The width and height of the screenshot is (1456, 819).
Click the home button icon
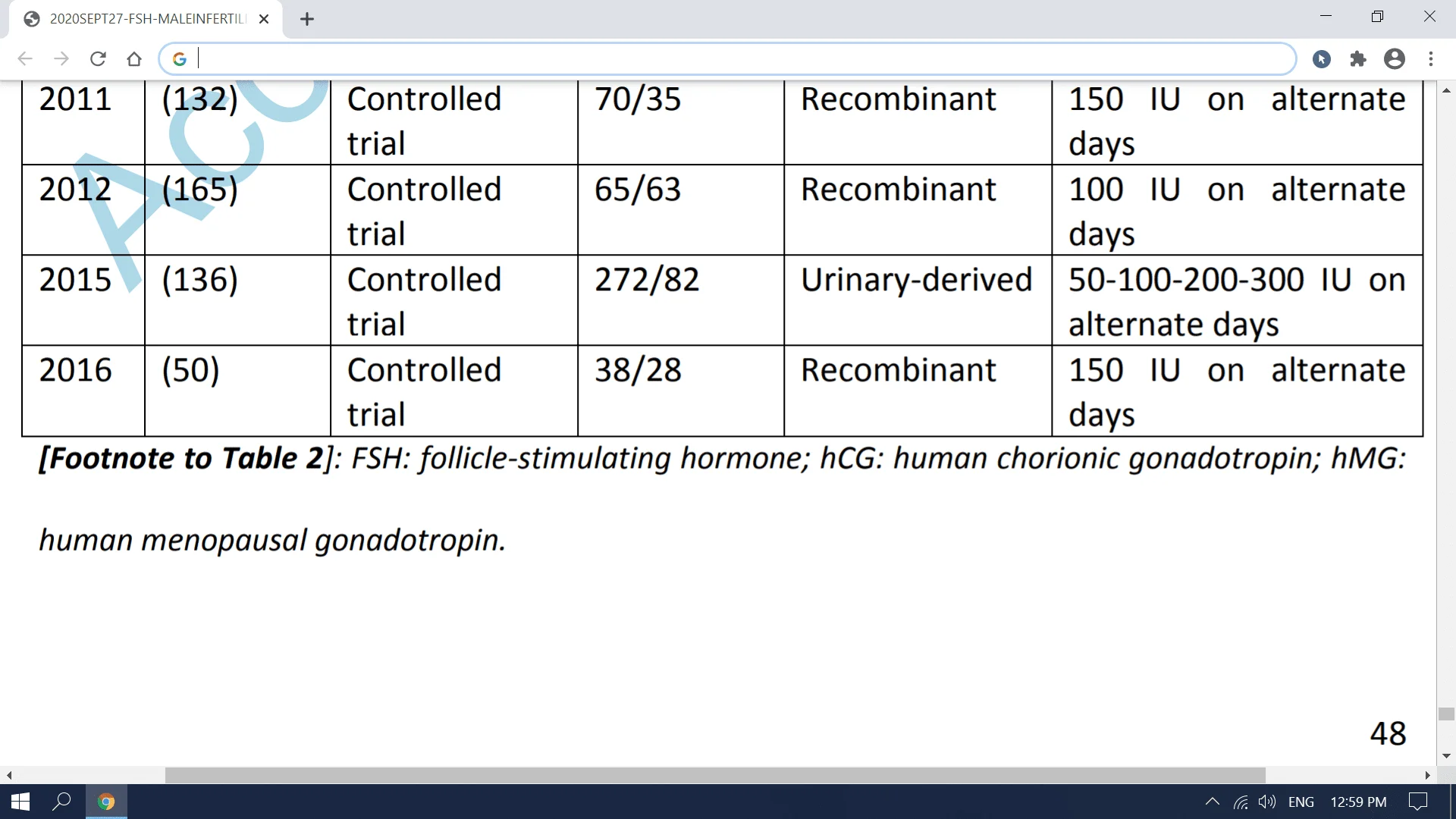136,58
